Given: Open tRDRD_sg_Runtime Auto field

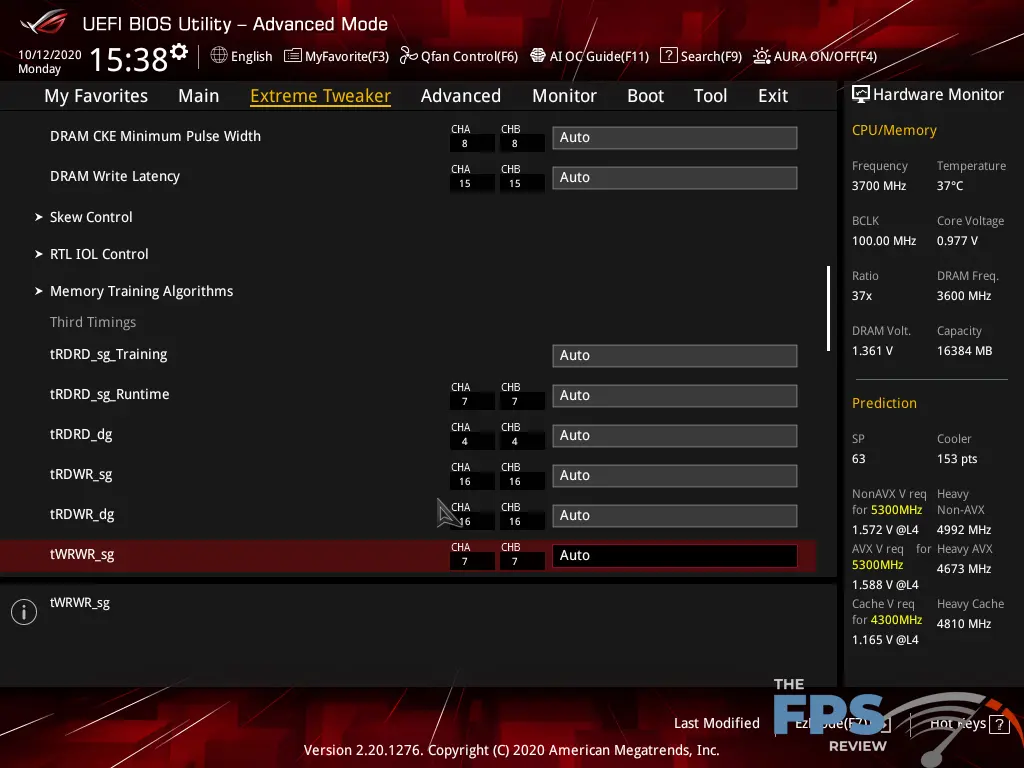Looking at the screenshot, I should (675, 395).
